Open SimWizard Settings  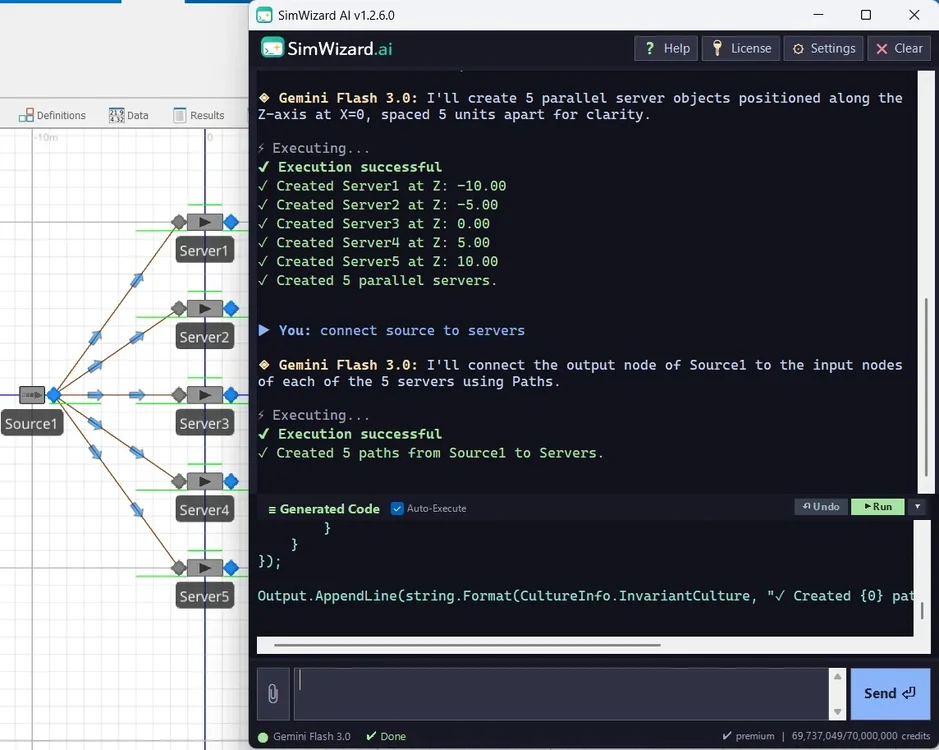point(823,49)
